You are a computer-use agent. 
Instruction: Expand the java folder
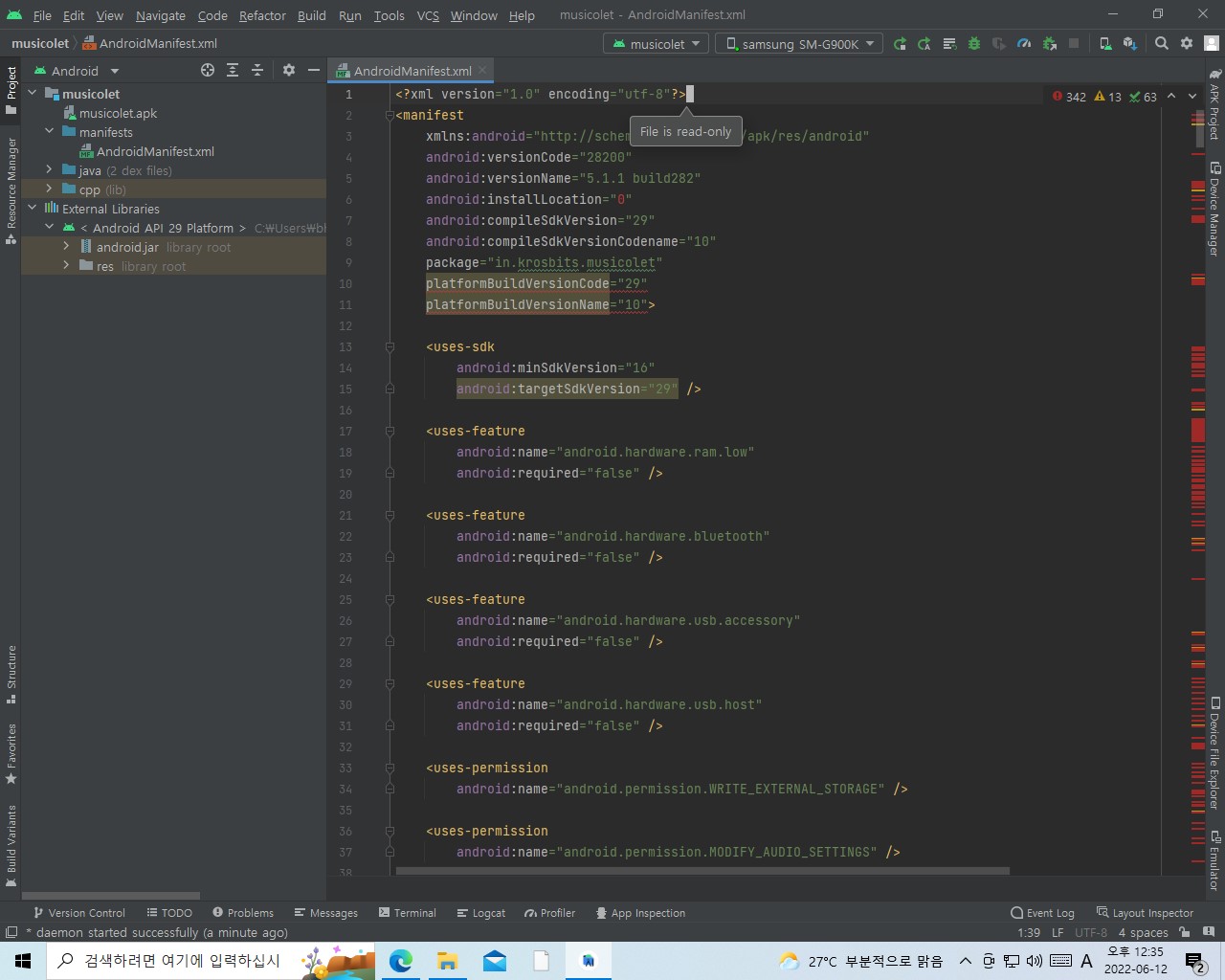coord(50,170)
